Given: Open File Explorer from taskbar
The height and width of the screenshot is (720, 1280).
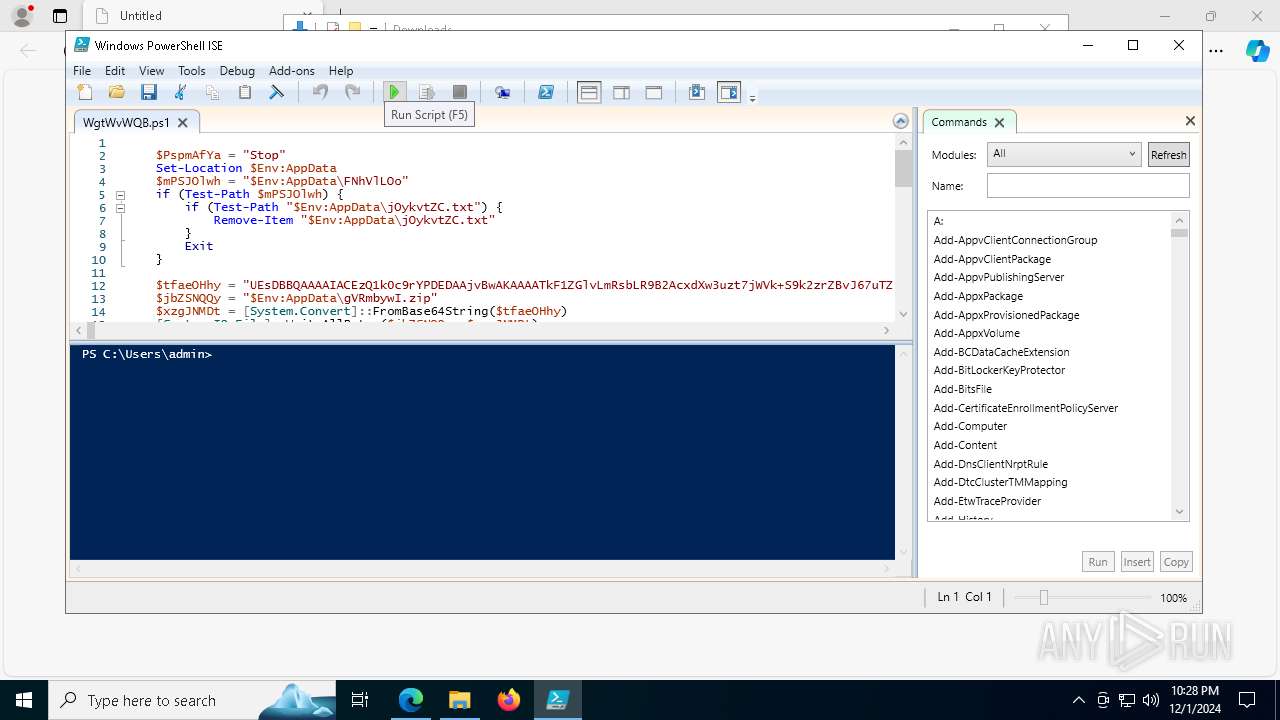Looking at the screenshot, I should [460, 700].
